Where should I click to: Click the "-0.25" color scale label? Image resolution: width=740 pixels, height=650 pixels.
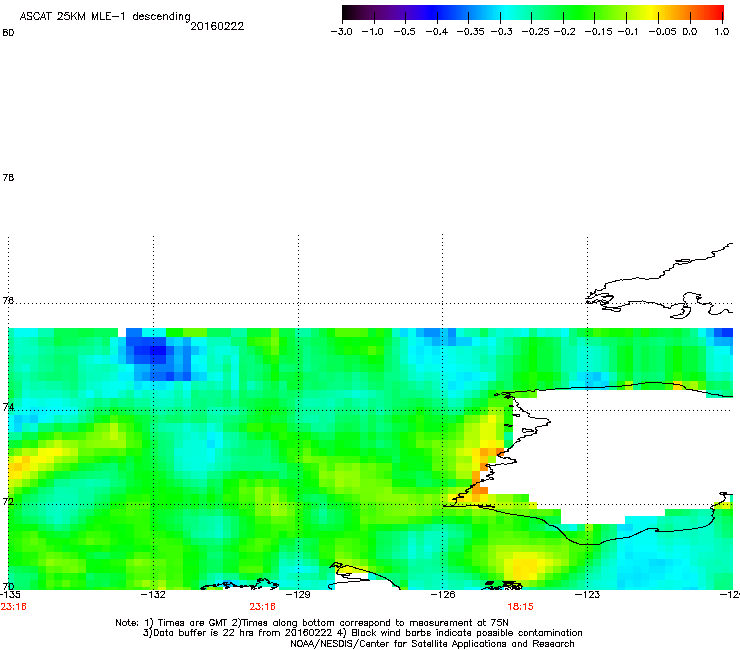coord(536,32)
